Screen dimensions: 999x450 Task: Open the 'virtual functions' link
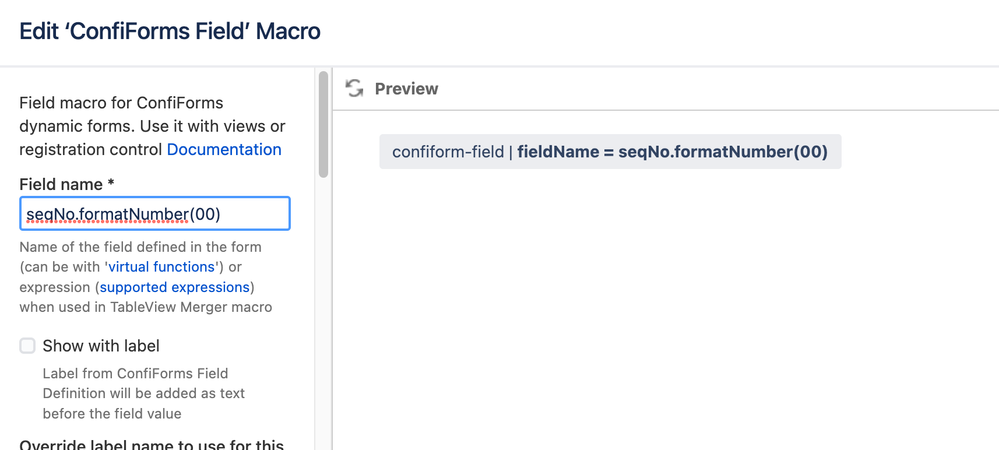159,266
